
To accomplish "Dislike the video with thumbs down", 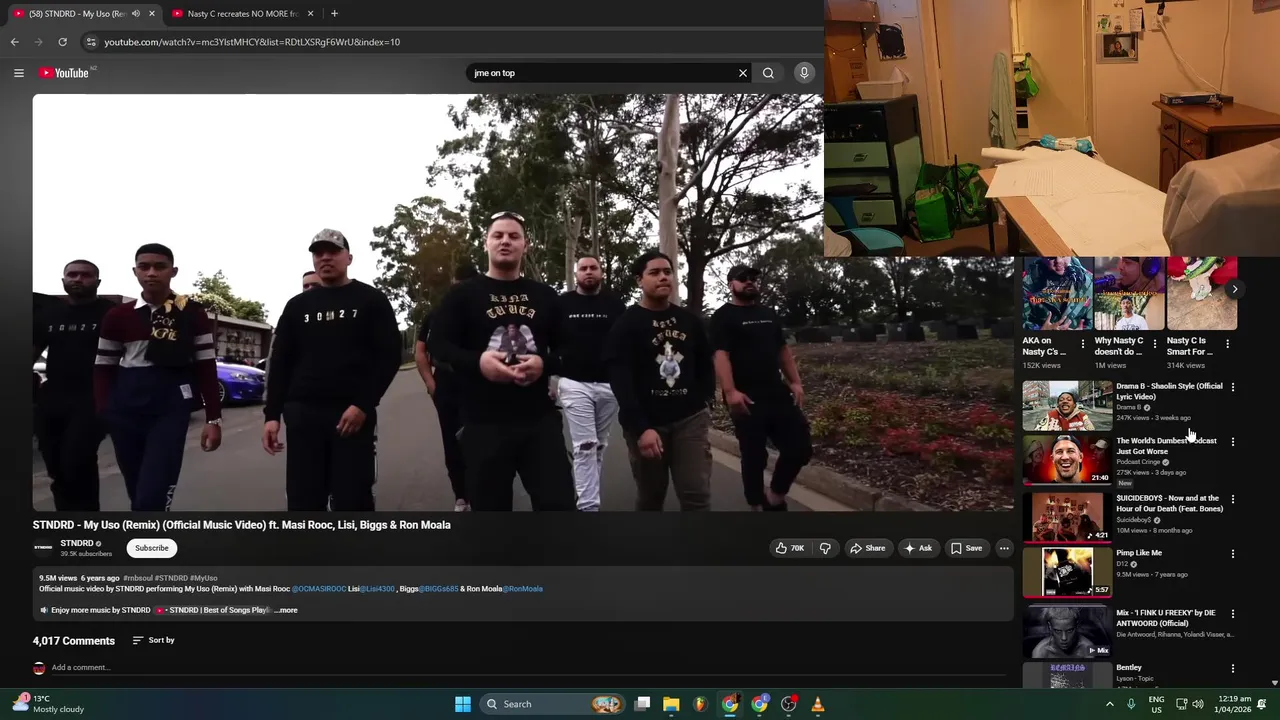I will tap(825, 548).
